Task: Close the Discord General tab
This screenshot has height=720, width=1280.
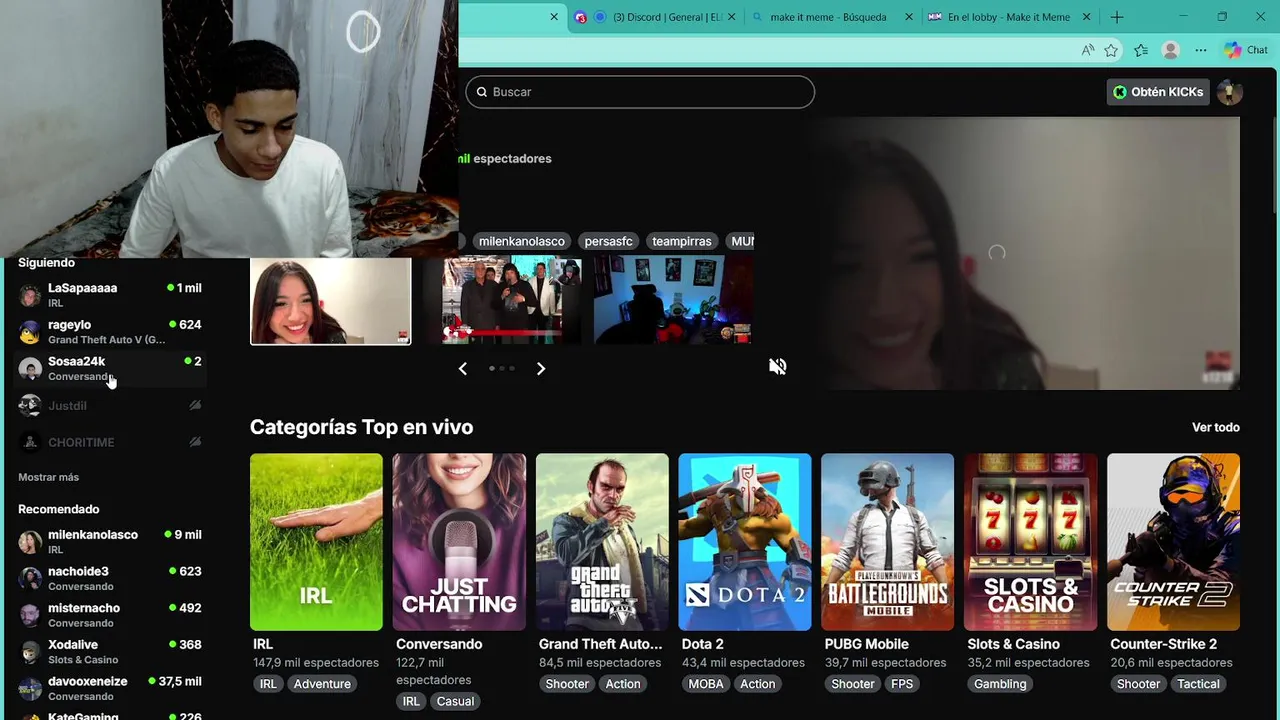Action: coord(731,17)
